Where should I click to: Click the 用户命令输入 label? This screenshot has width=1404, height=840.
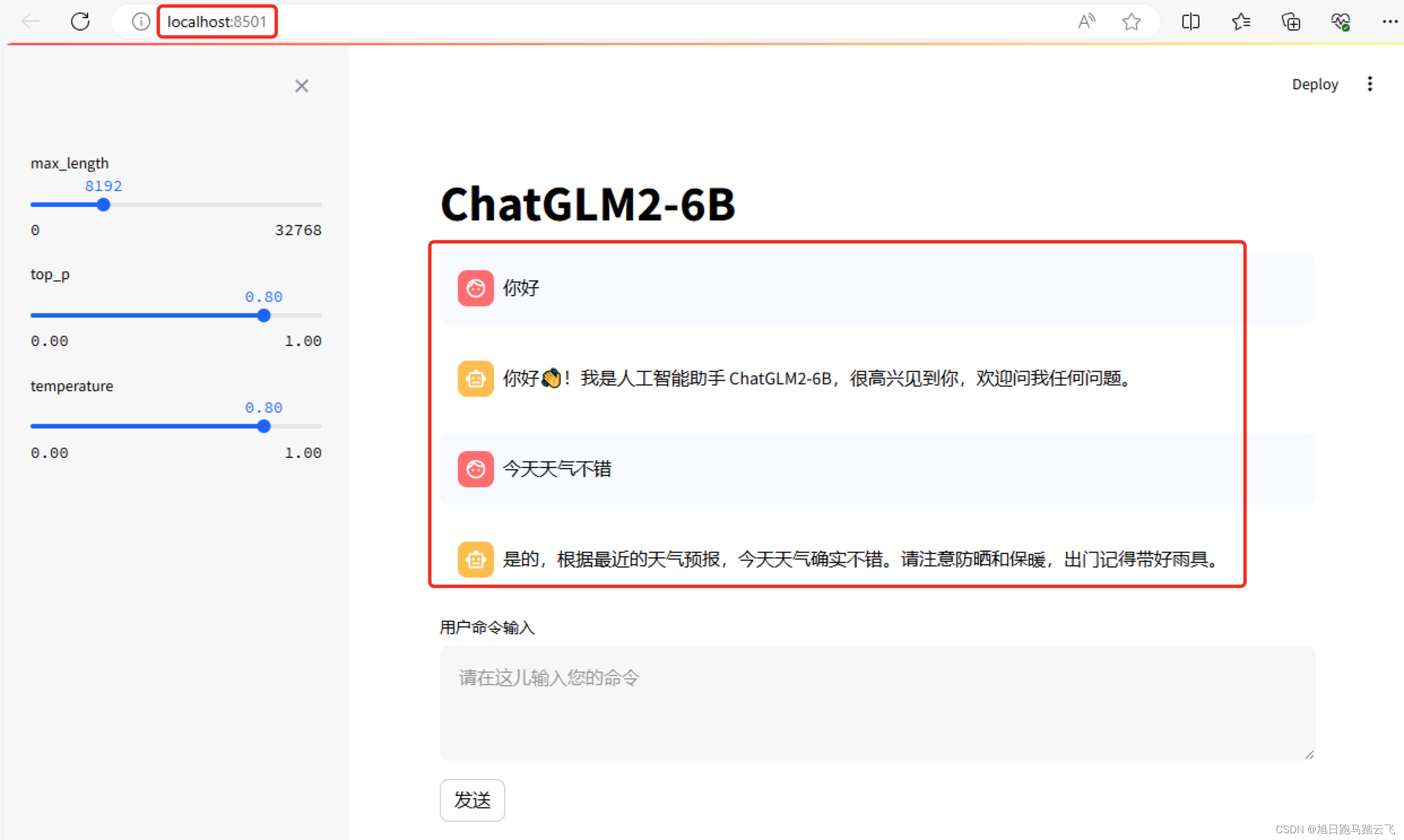487,627
